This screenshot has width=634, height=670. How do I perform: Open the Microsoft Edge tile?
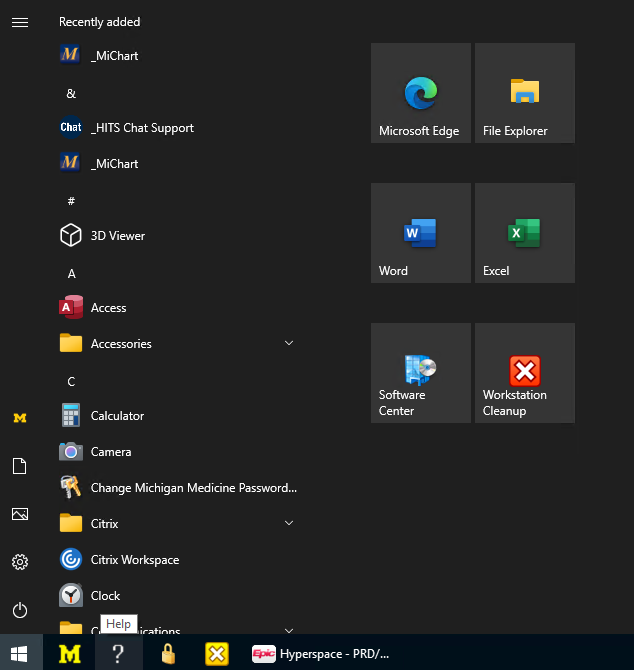tap(421, 93)
